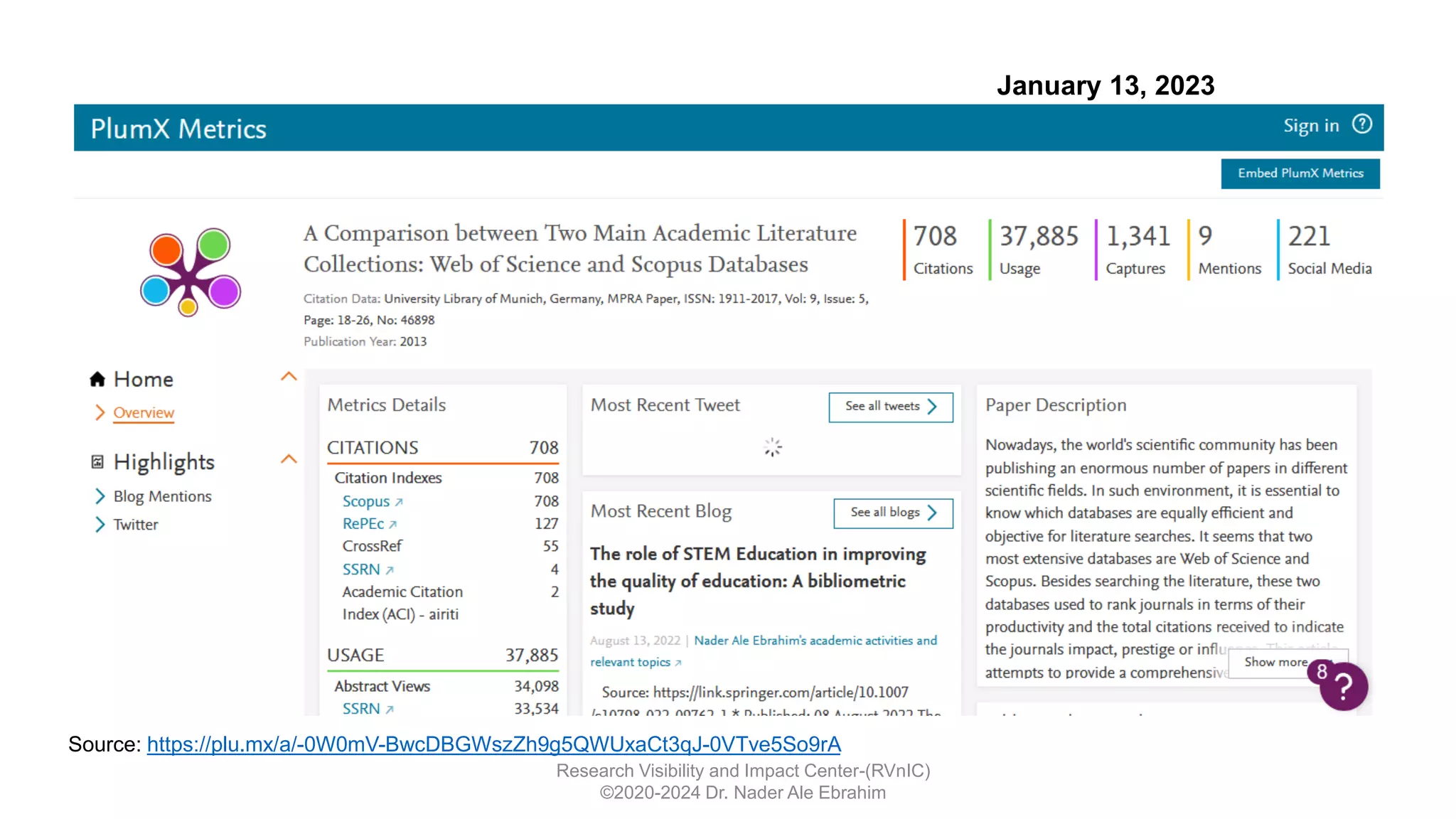Viewport: 1456px width, 819px height.
Task: Click the Highlights section icon
Action: (x=97, y=462)
